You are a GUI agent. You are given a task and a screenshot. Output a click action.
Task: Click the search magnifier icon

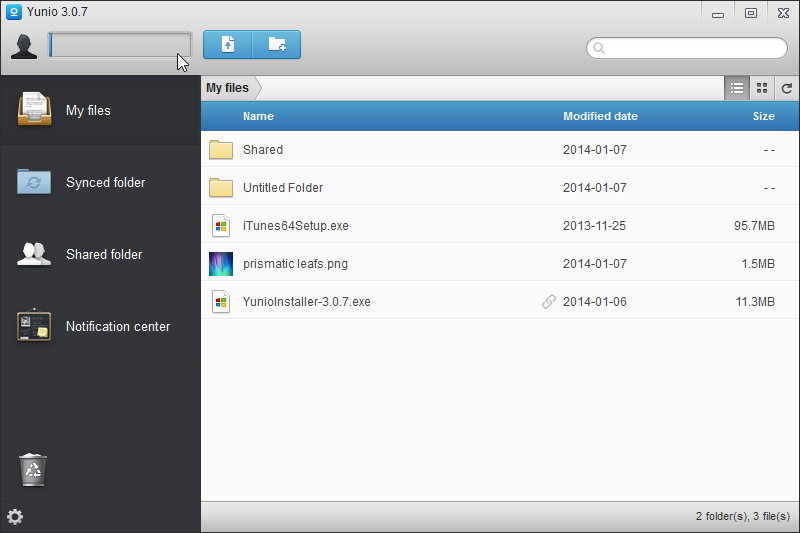pyautogui.click(x=599, y=48)
